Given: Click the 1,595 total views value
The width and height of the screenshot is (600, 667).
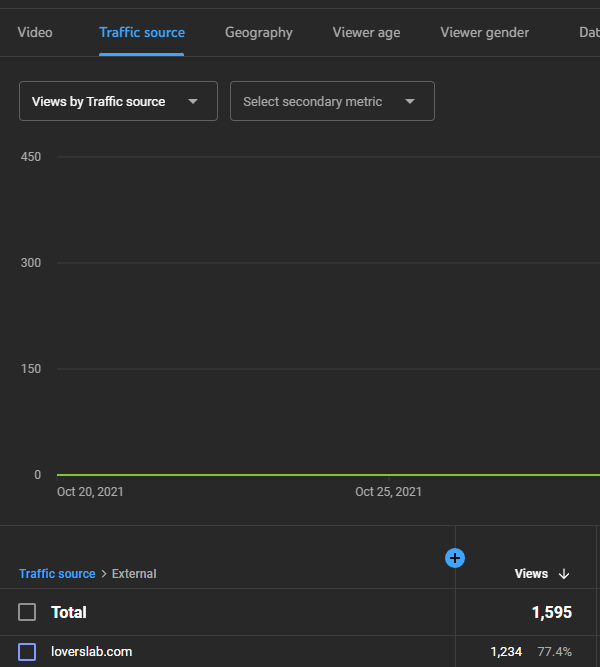Looking at the screenshot, I should [x=552, y=612].
